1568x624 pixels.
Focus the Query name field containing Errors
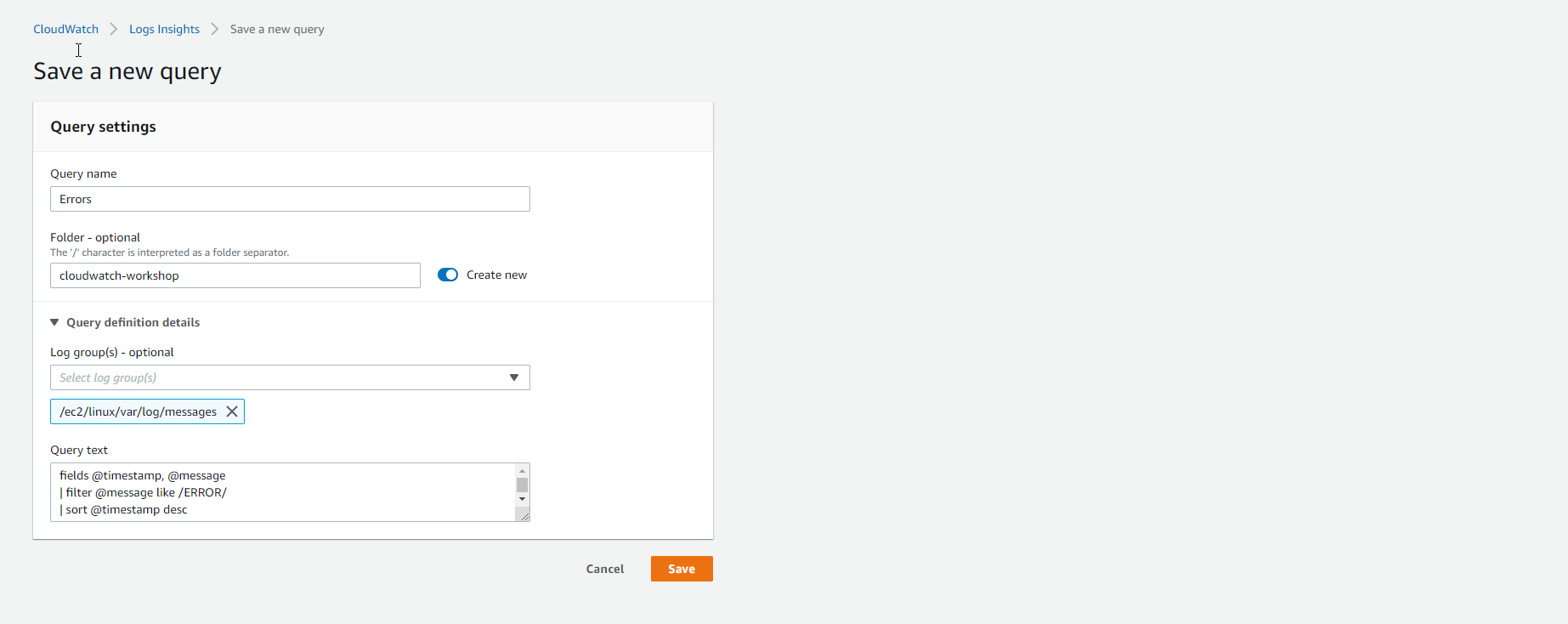tap(290, 199)
